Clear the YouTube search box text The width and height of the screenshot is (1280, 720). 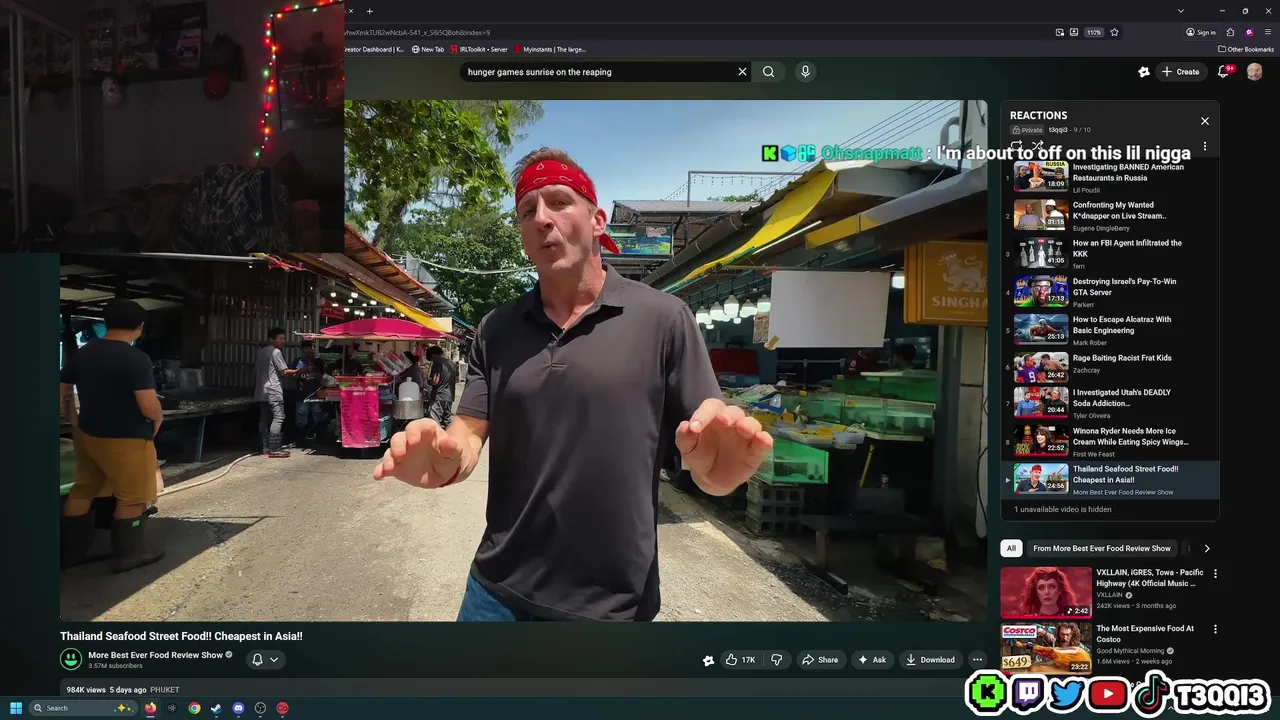742,72
